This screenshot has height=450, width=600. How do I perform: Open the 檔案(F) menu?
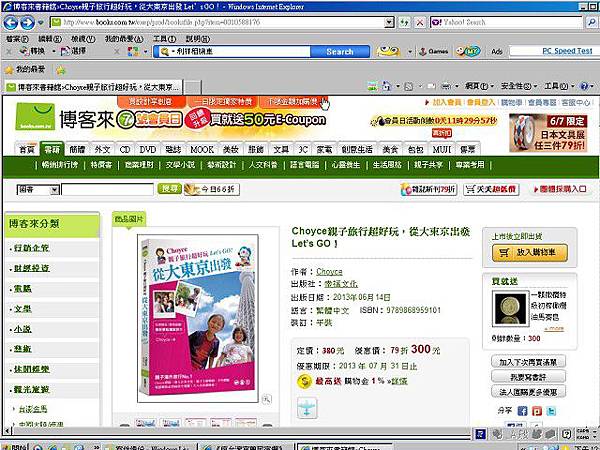[x=17, y=39]
